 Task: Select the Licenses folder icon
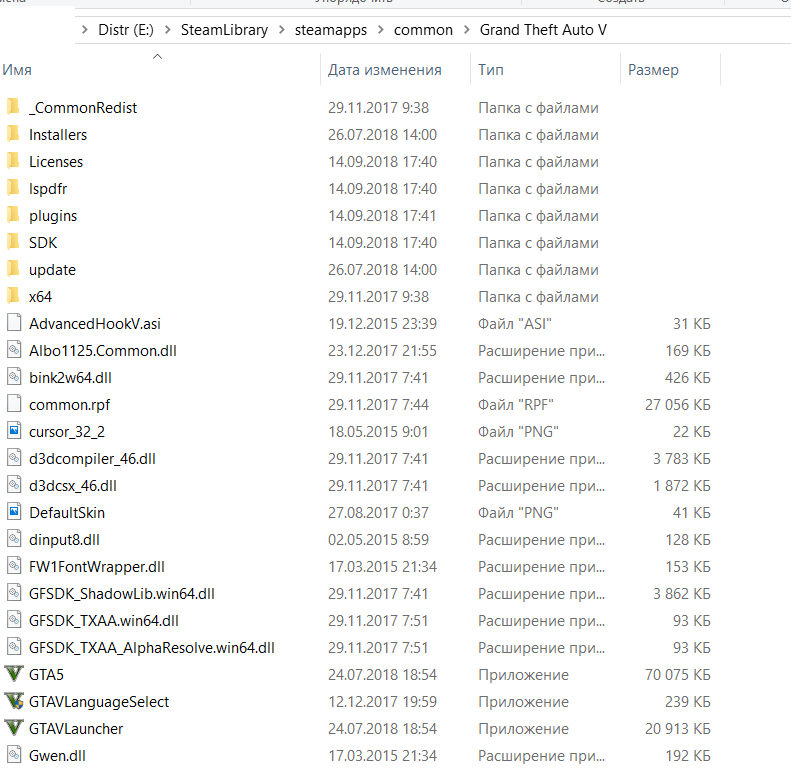click(x=14, y=161)
